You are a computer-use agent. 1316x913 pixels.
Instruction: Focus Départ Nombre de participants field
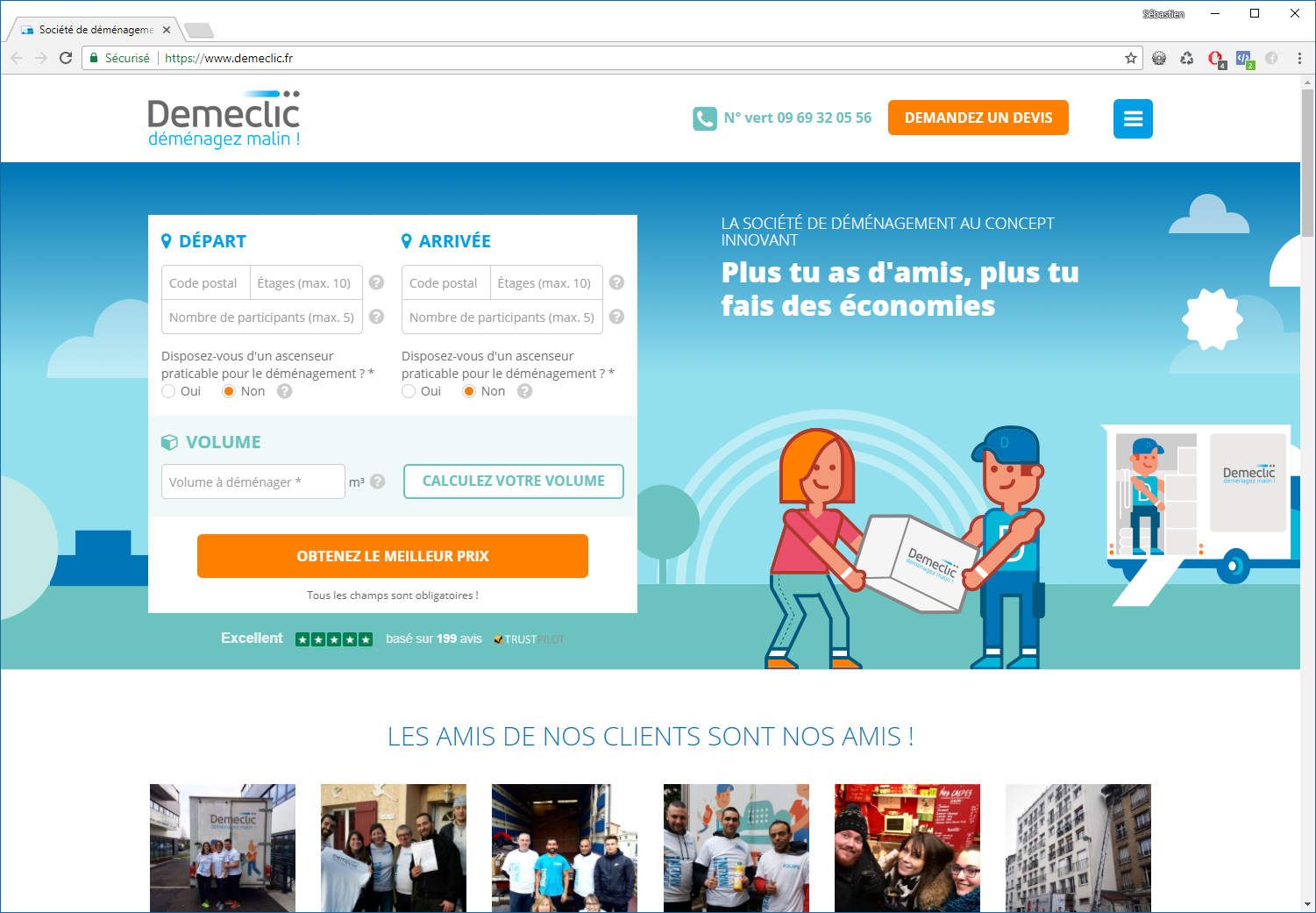(262, 317)
